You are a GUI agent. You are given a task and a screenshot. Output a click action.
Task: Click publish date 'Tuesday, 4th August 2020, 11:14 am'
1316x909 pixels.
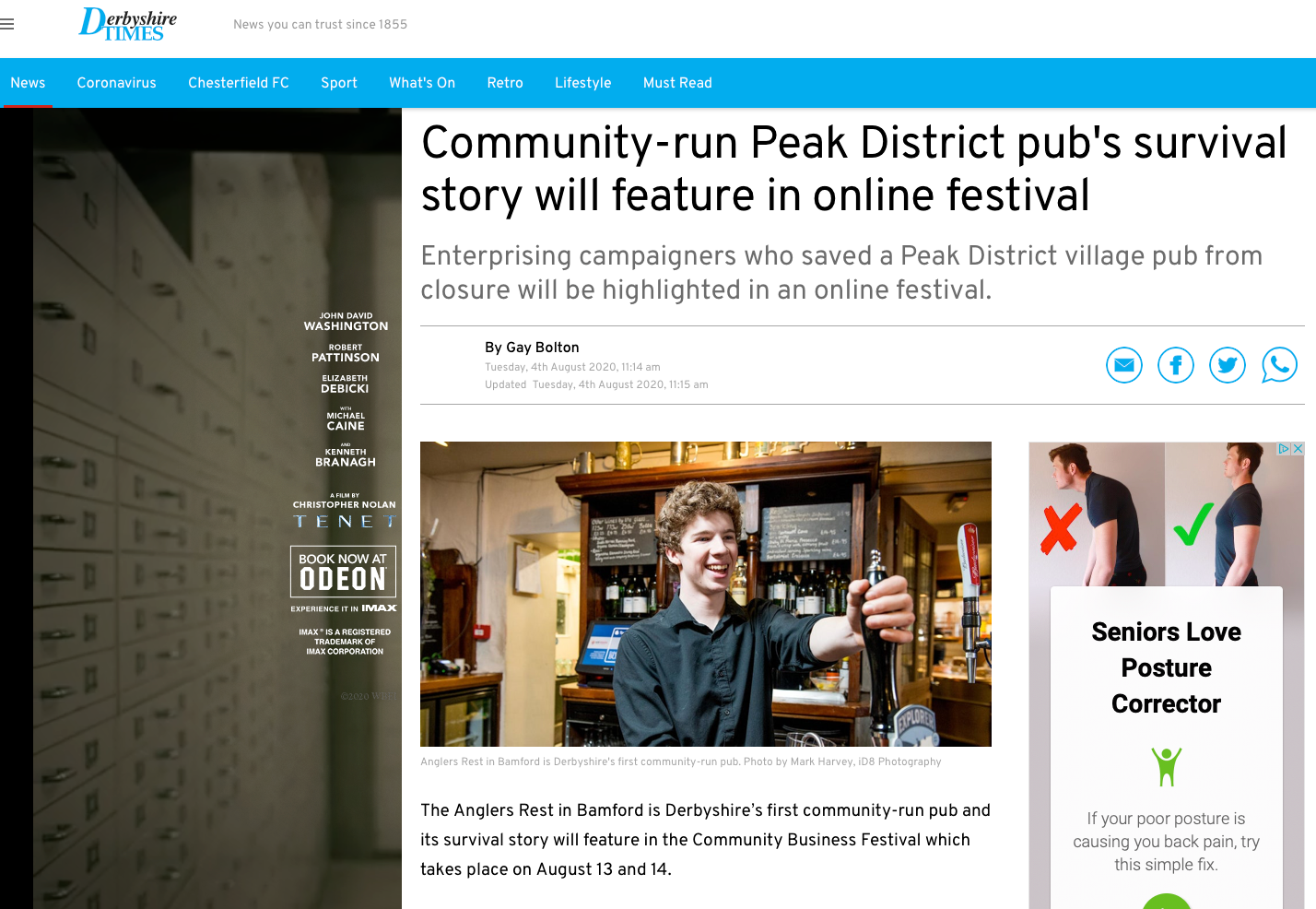[x=572, y=367]
